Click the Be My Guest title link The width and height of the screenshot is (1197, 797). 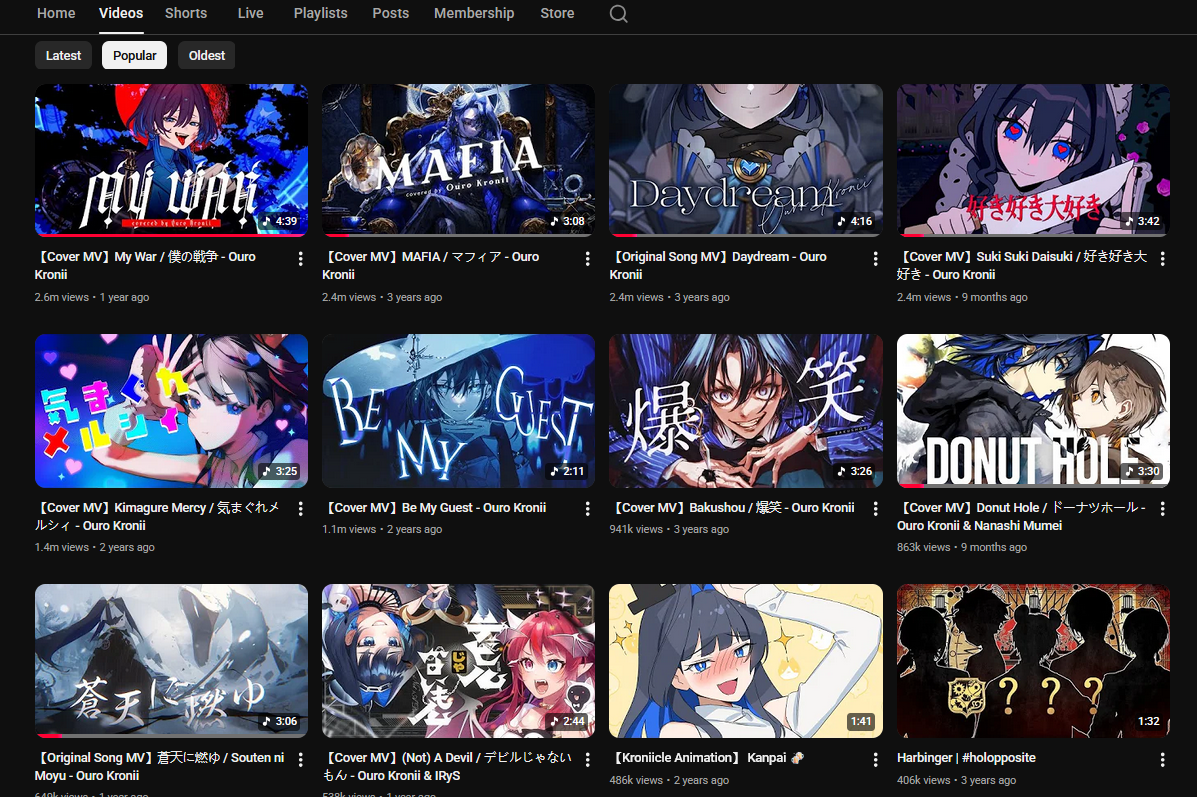click(435, 508)
